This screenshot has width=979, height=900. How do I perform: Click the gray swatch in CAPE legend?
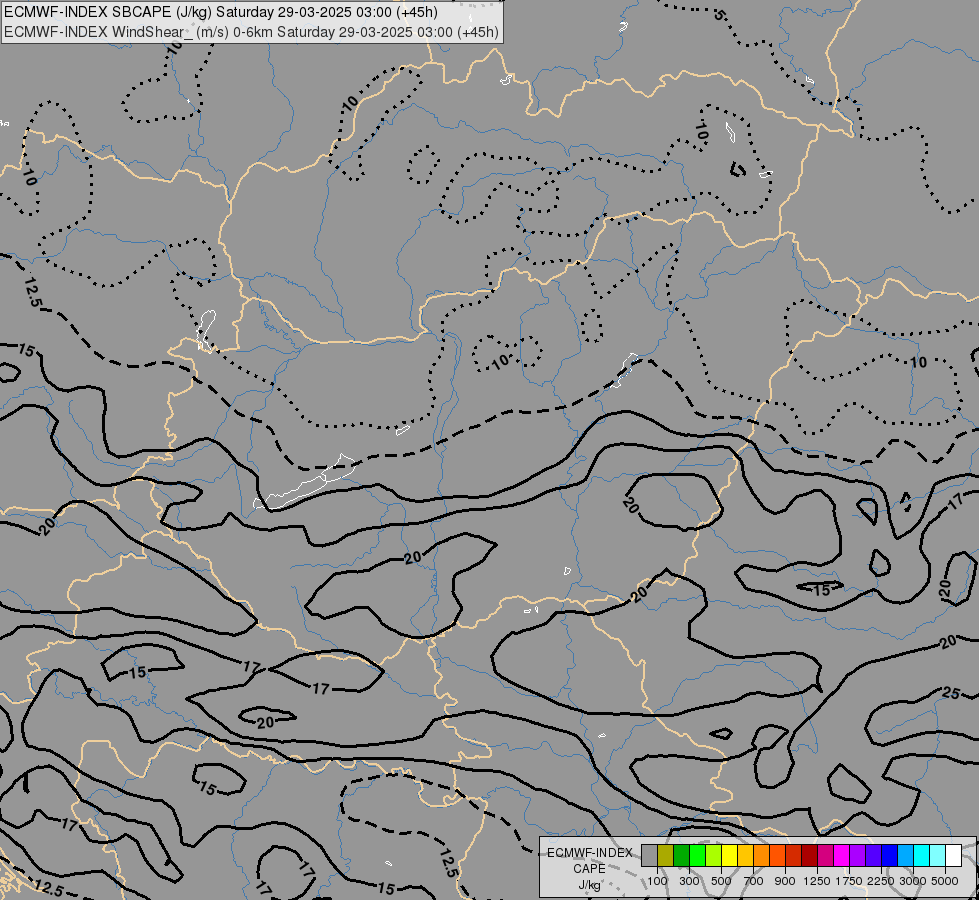[x=649, y=856]
